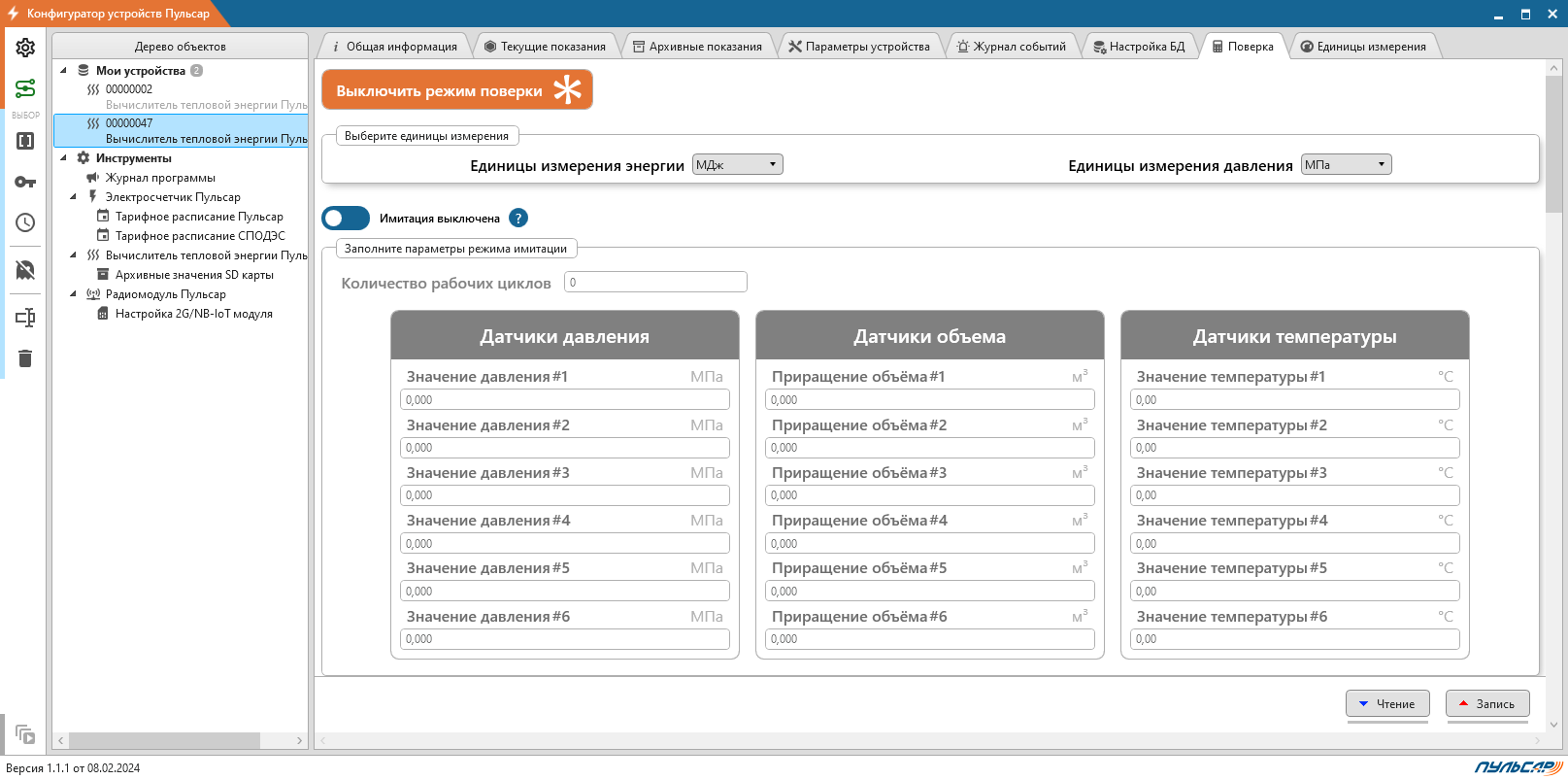Open the clock icon in sidebar
The height and width of the screenshot is (780, 1568).
(x=25, y=222)
